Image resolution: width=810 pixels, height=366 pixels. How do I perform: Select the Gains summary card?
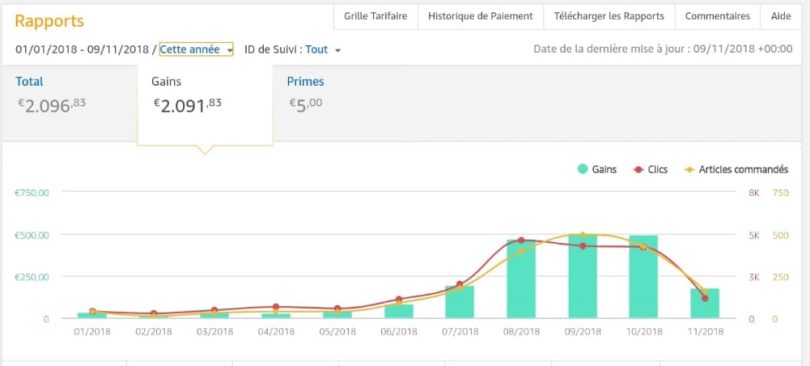click(x=205, y=105)
